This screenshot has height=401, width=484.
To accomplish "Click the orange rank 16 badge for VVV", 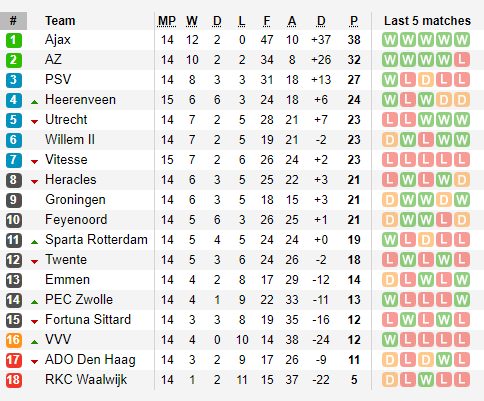I will (14, 340).
